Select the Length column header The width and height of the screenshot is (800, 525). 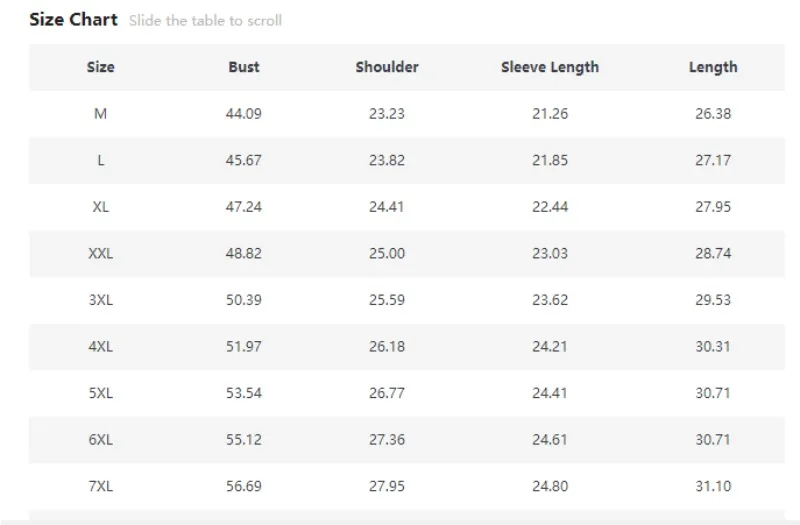713,67
